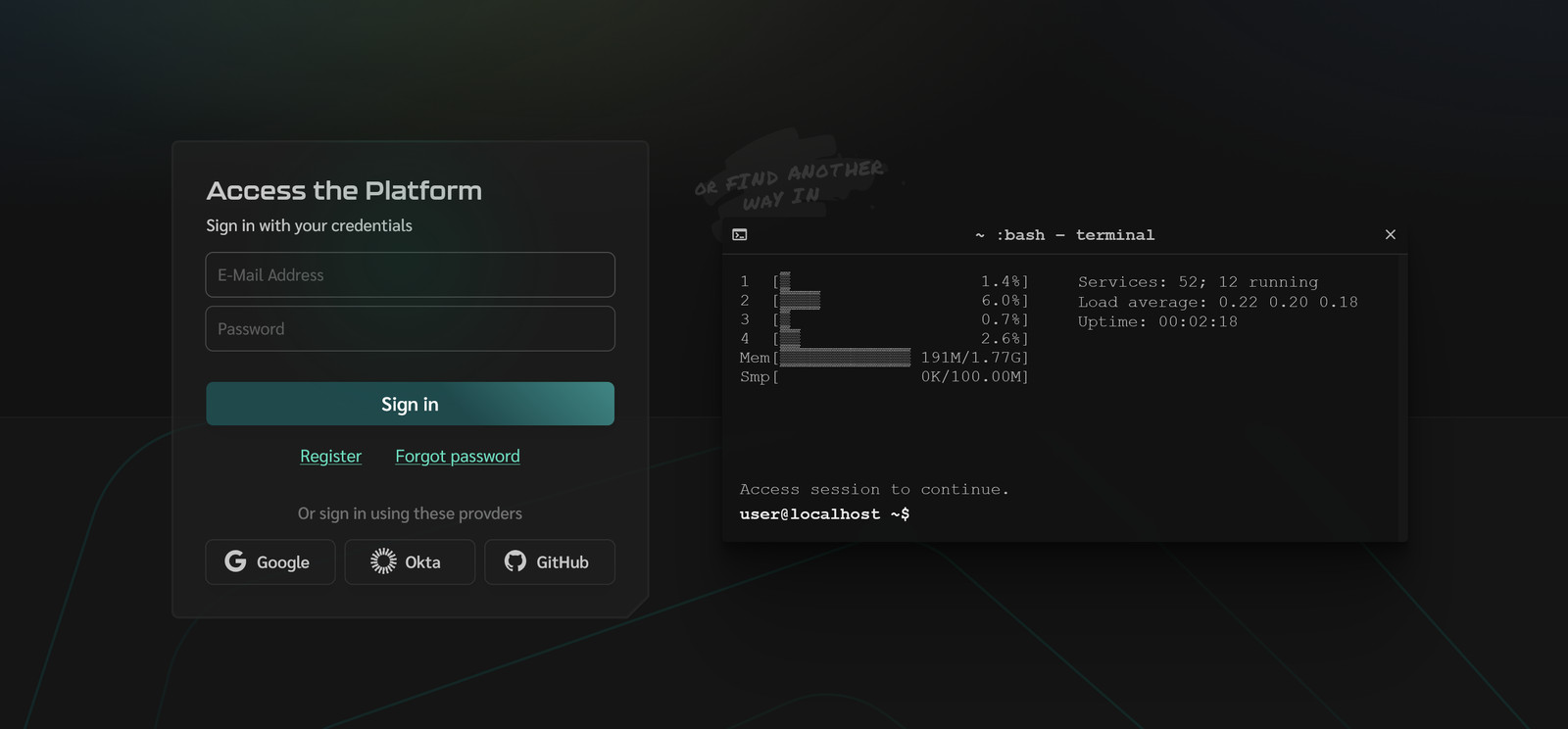
Task: Click 'Or sign in using these provders' text
Action: click(410, 513)
